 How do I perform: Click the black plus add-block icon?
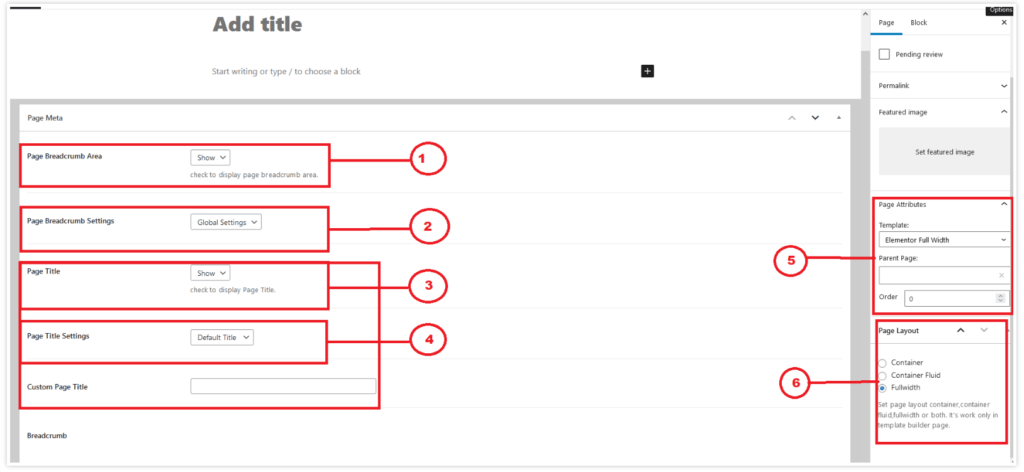click(x=647, y=71)
